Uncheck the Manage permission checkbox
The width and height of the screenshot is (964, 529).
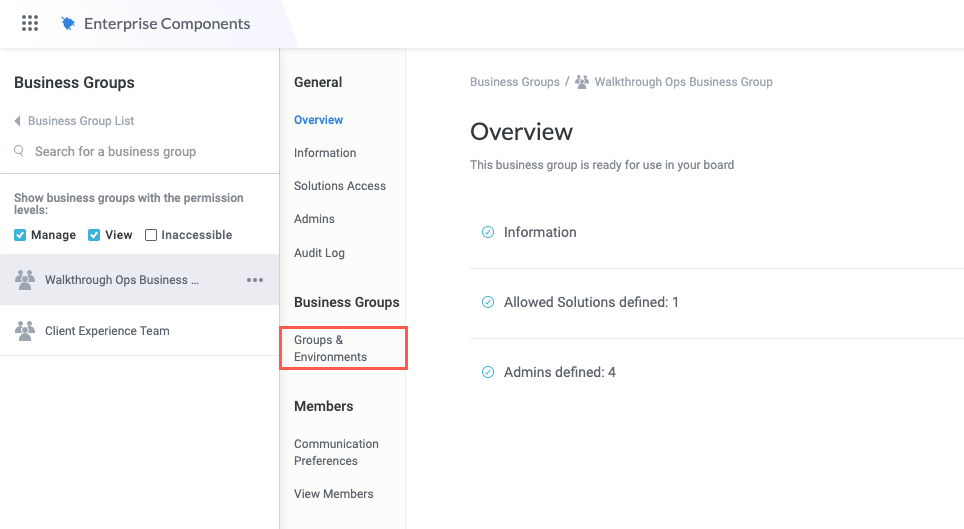[20, 235]
